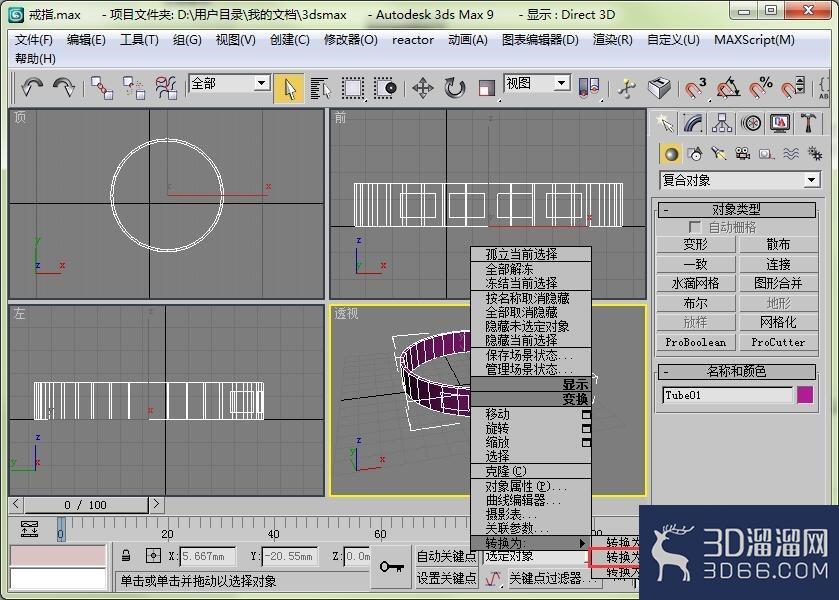The height and width of the screenshot is (600, 839).
Task: Open the Utilities hammer panel tab
Action: coord(808,124)
